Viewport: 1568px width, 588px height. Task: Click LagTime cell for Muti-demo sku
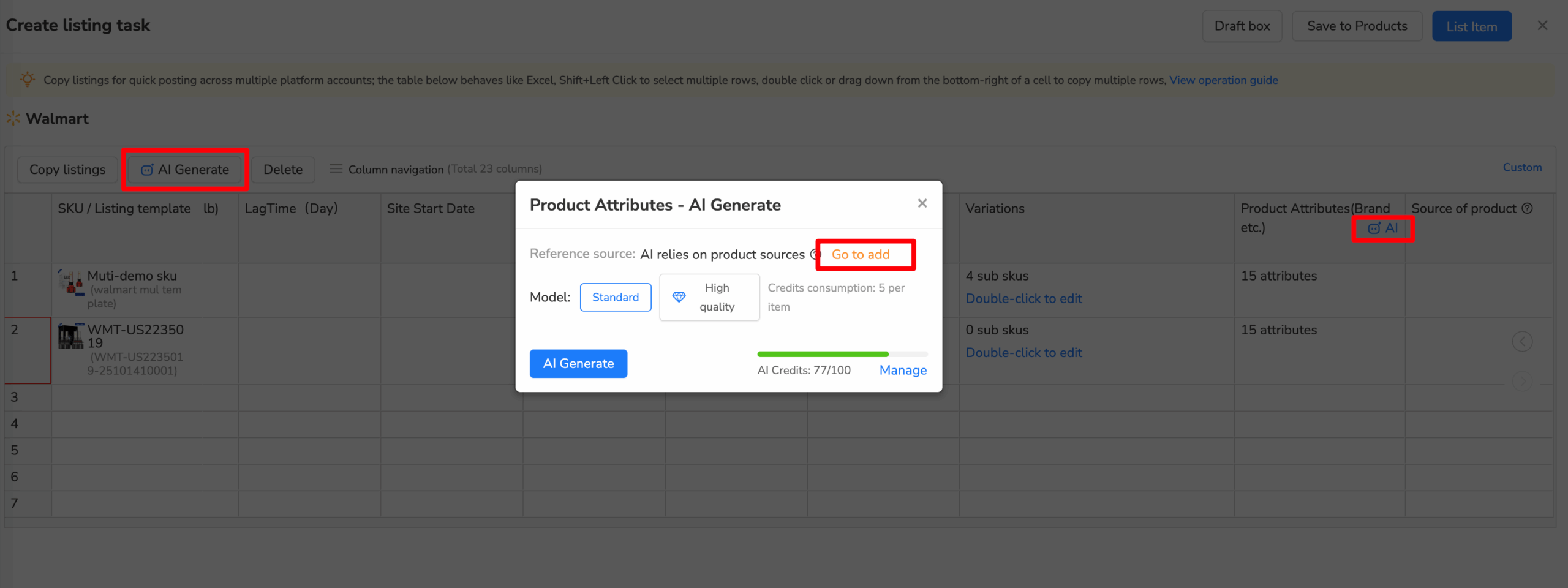309,290
